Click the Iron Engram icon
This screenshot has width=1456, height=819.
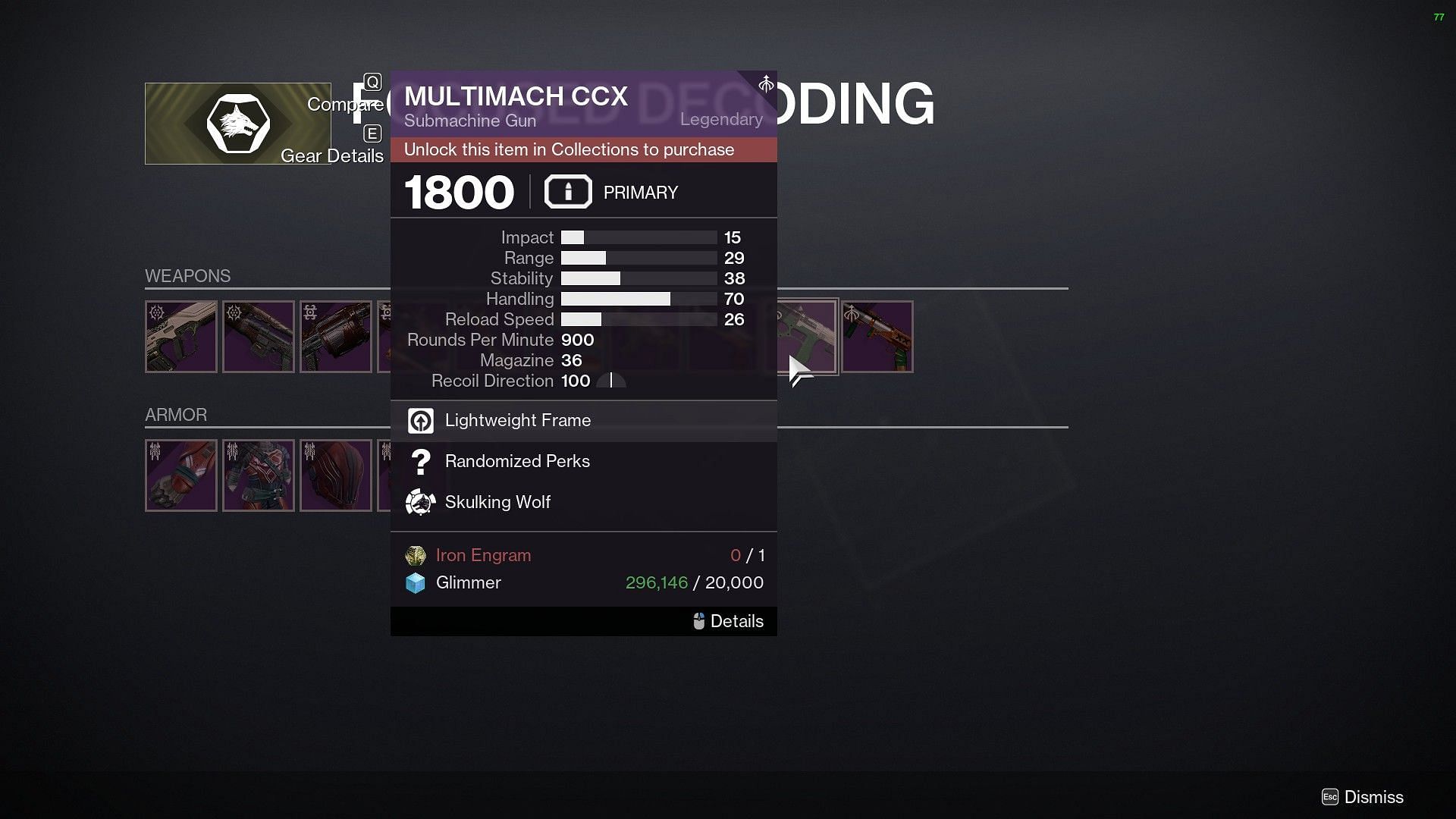point(415,555)
